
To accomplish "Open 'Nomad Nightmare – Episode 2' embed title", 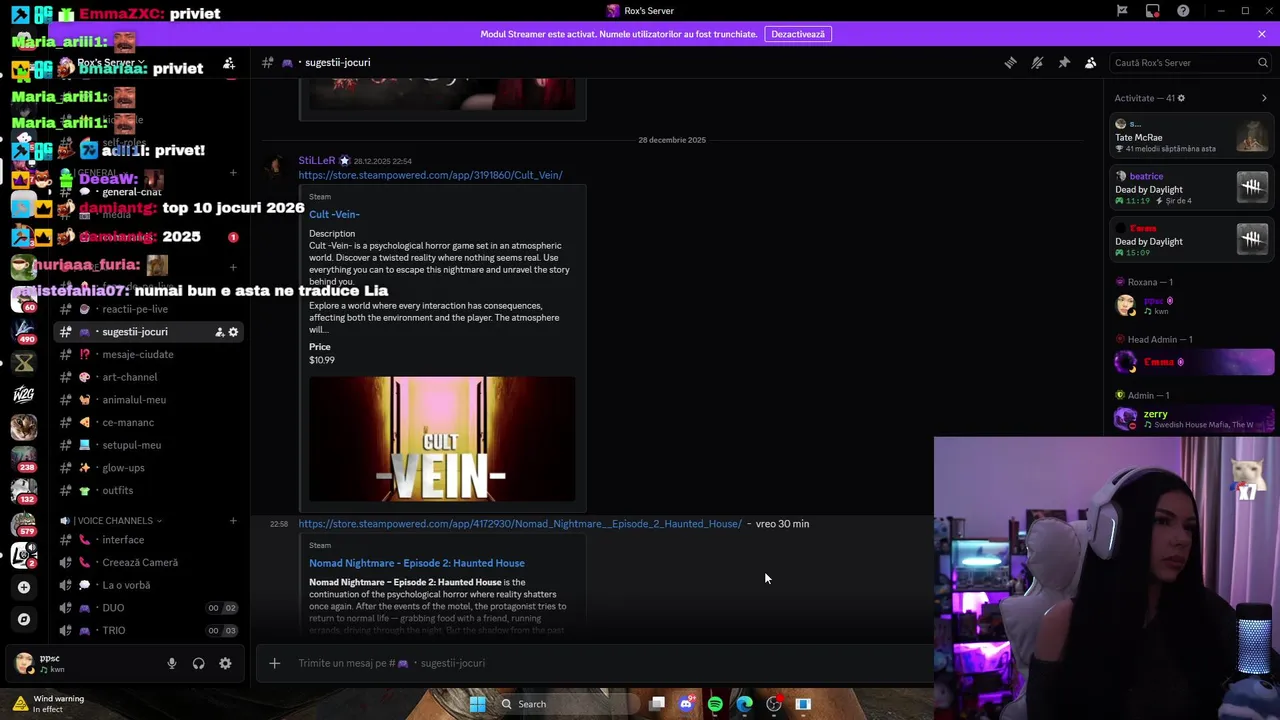I will pos(417,563).
